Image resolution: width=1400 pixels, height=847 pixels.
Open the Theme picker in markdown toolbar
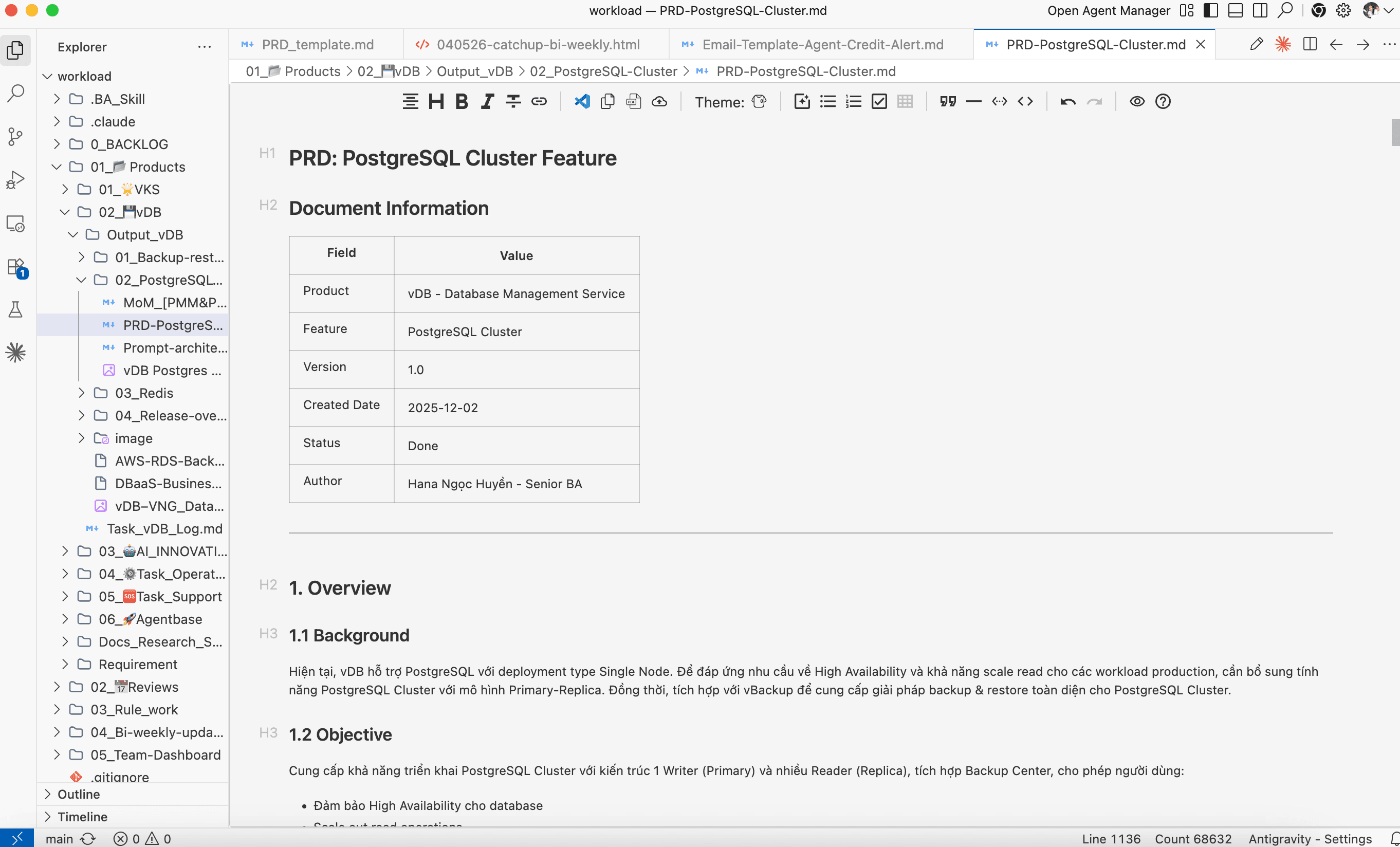[759, 102]
